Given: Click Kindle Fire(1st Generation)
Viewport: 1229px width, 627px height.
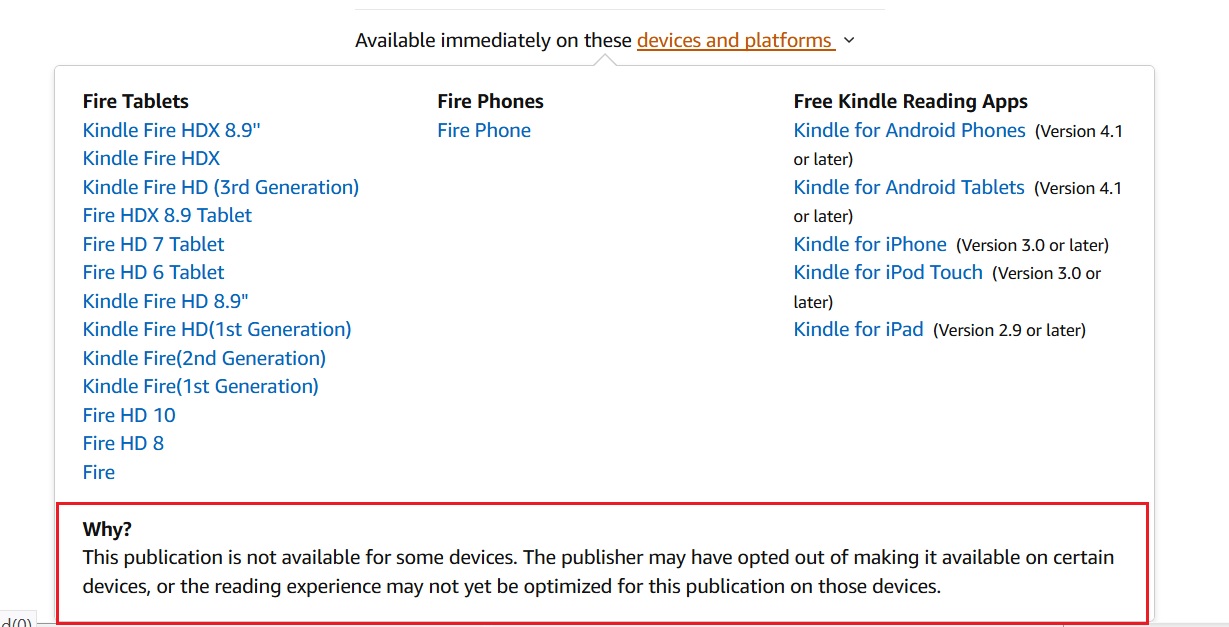Looking at the screenshot, I should (200, 386).
